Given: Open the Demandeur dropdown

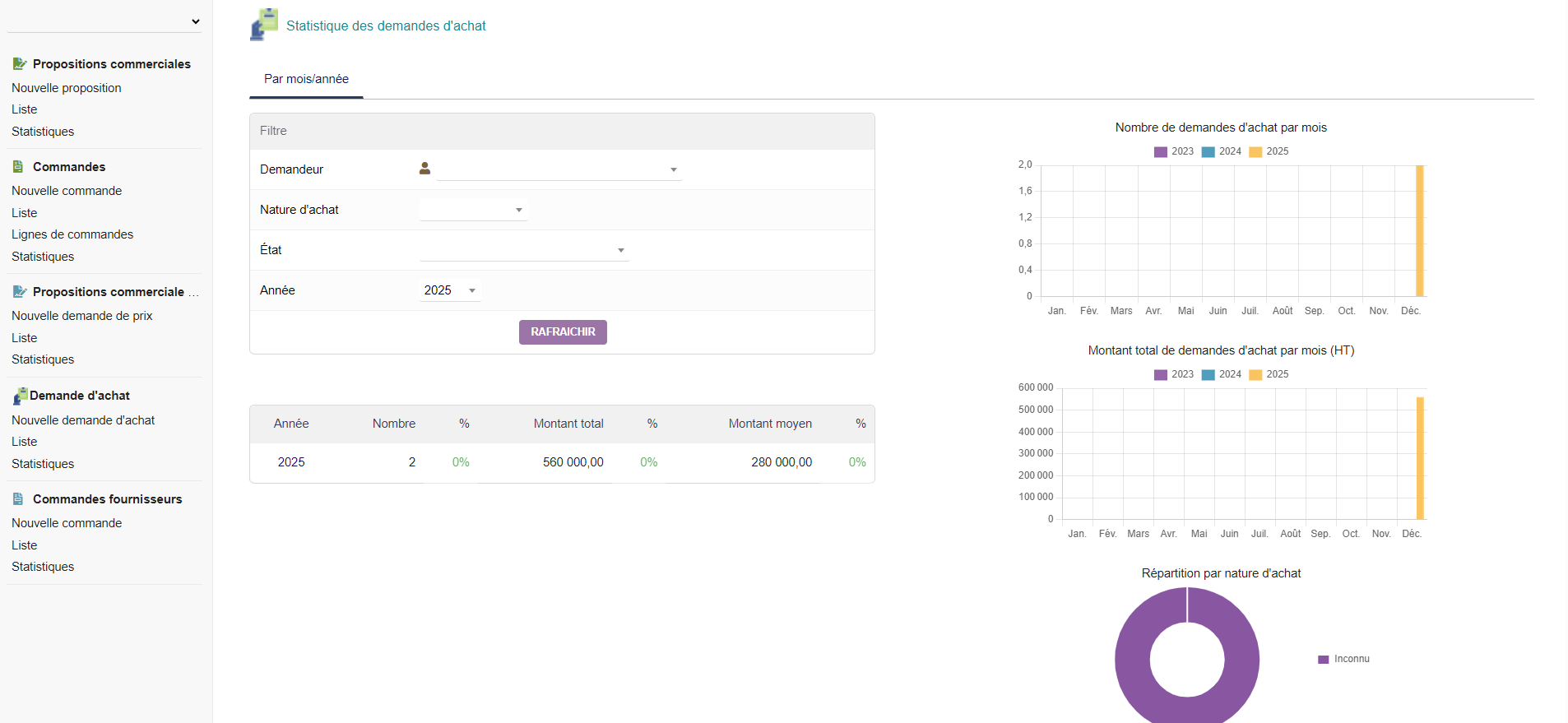Looking at the screenshot, I should 559,169.
